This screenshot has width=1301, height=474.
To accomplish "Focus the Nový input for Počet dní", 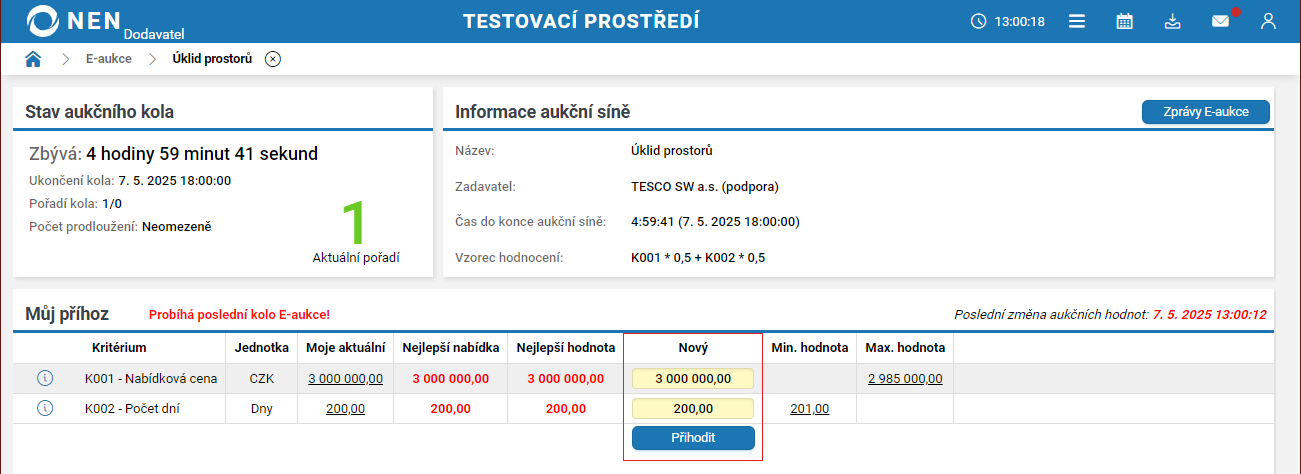I will pyautogui.click(x=692, y=409).
